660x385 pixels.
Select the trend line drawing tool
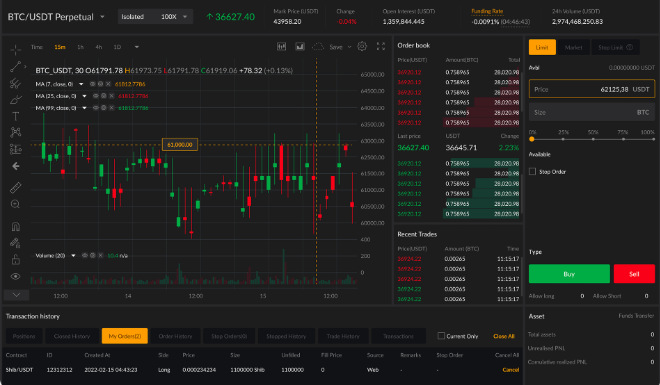click(x=16, y=66)
